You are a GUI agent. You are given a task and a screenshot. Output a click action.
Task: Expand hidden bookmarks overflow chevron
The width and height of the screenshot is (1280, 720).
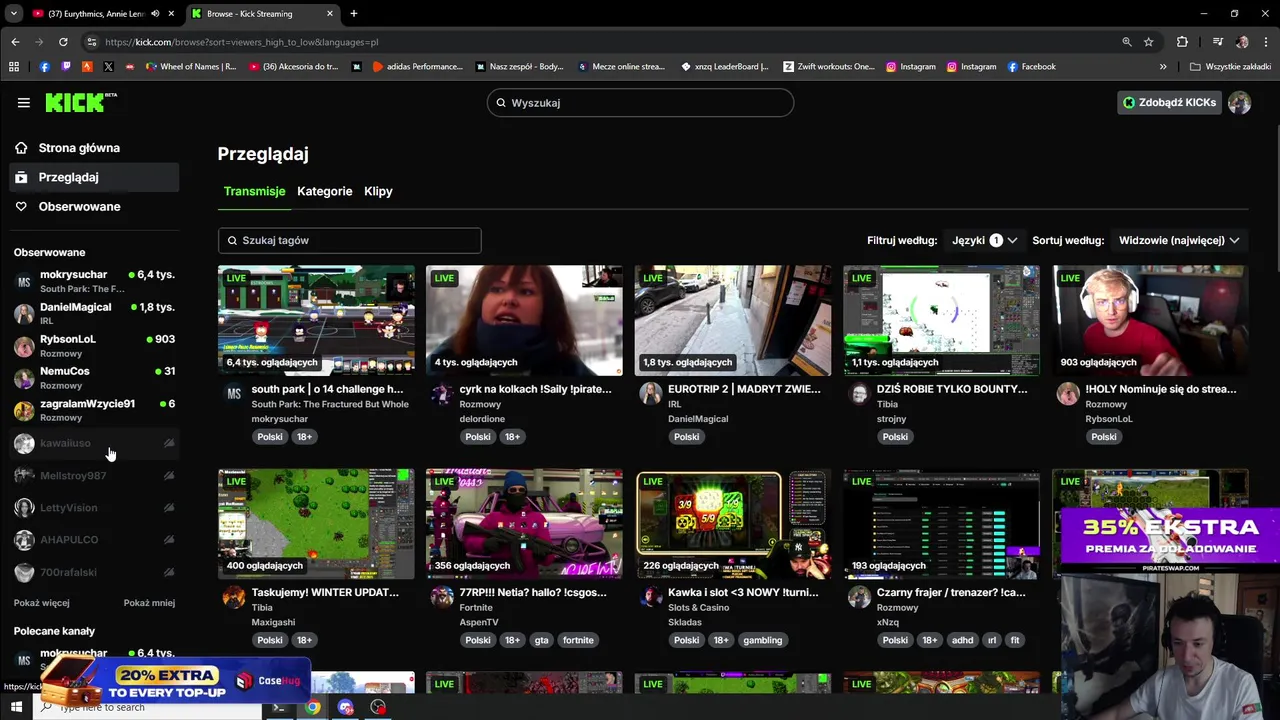coord(1163,67)
